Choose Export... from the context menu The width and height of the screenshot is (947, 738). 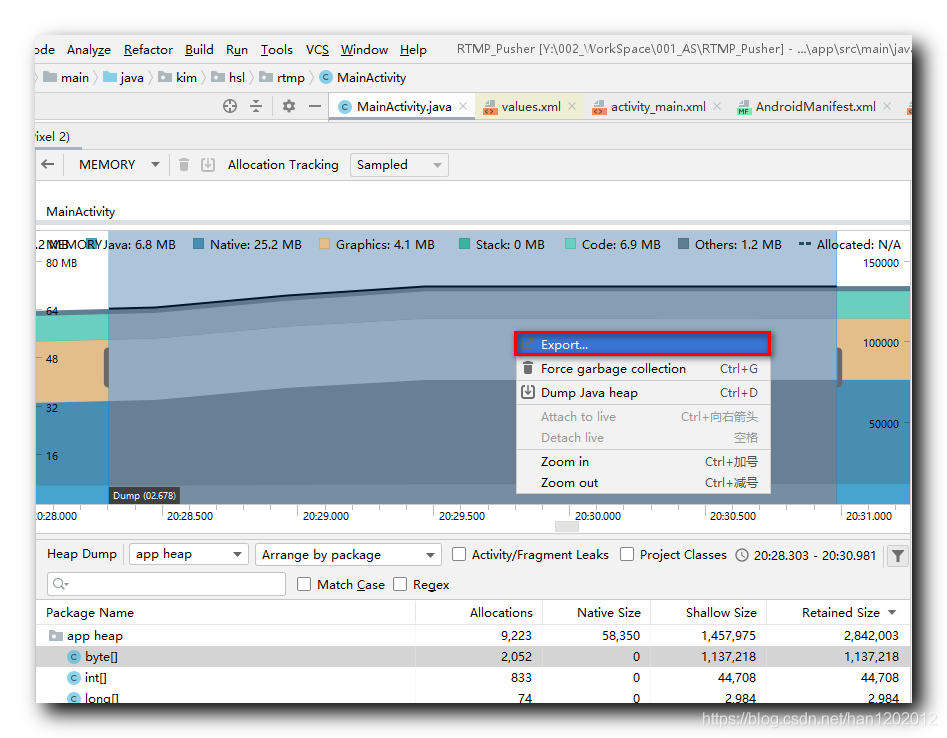click(x=643, y=344)
